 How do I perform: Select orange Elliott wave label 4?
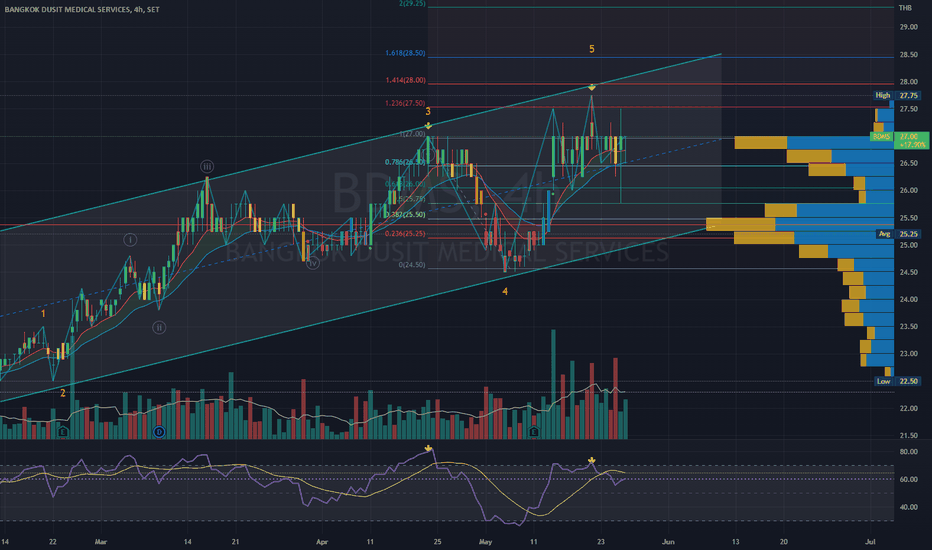pos(505,291)
